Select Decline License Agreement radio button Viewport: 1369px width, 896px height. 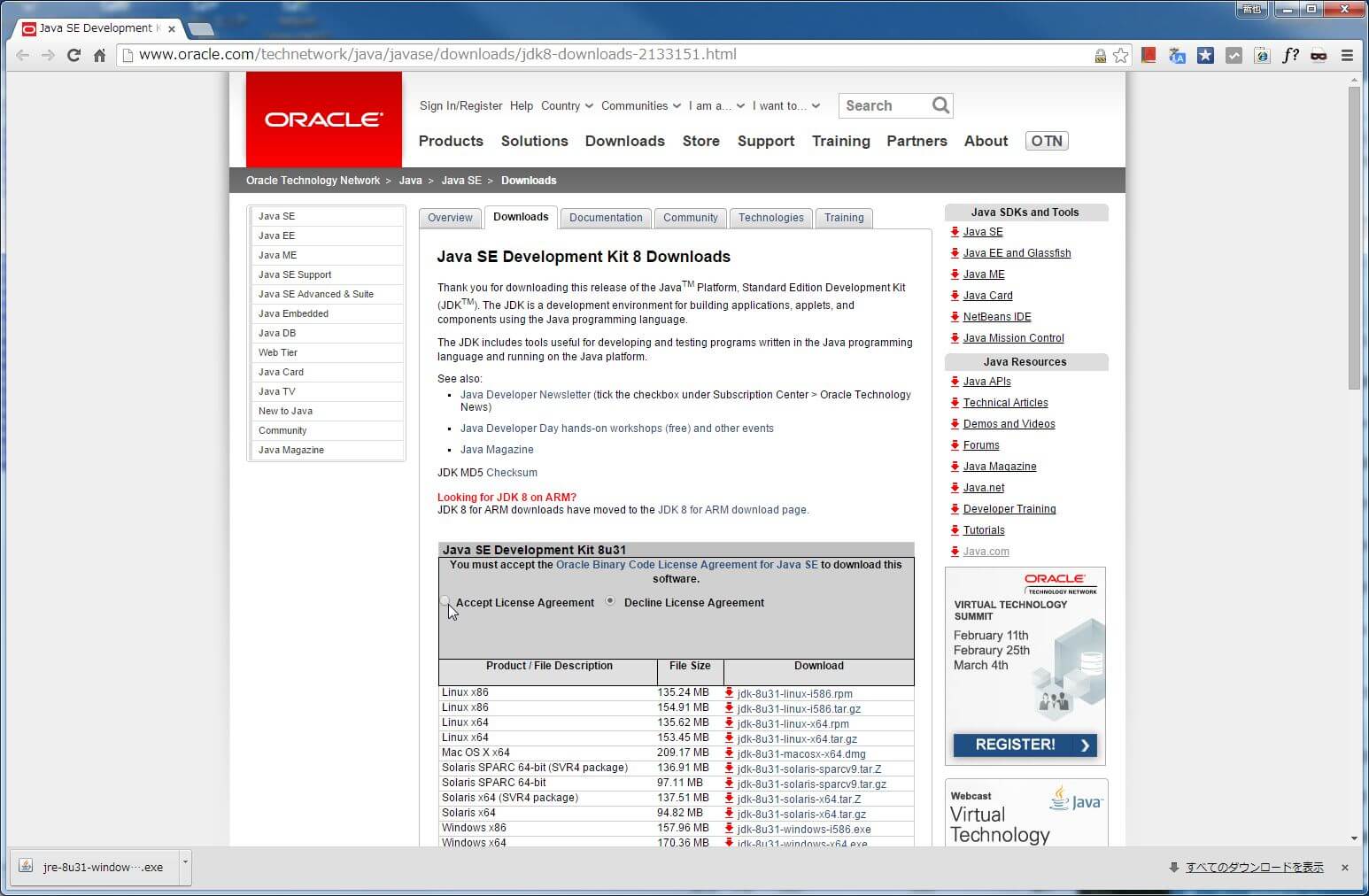[x=610, y=601]
